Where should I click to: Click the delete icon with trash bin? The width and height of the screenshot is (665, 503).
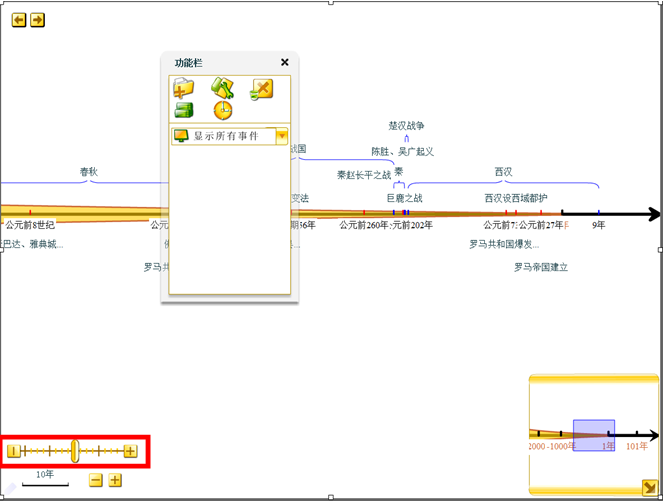click(261, 89)
